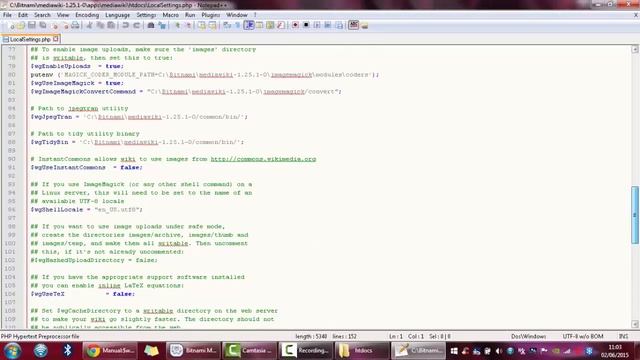Toggle word wrap in toolbar
The height and width of the screenshot is (360, 640).
coord(227,25)
